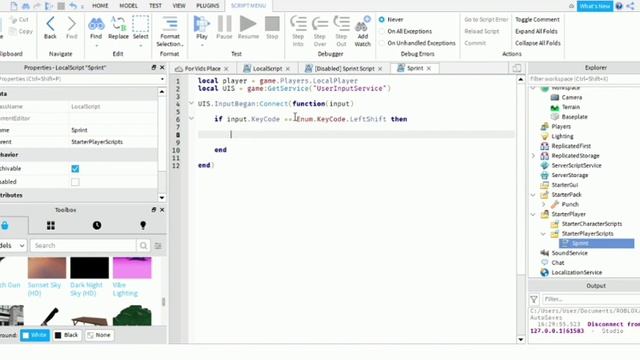The image size is (640, 360).
Task: Fold the if block at line 6
Action: (191, 119)
